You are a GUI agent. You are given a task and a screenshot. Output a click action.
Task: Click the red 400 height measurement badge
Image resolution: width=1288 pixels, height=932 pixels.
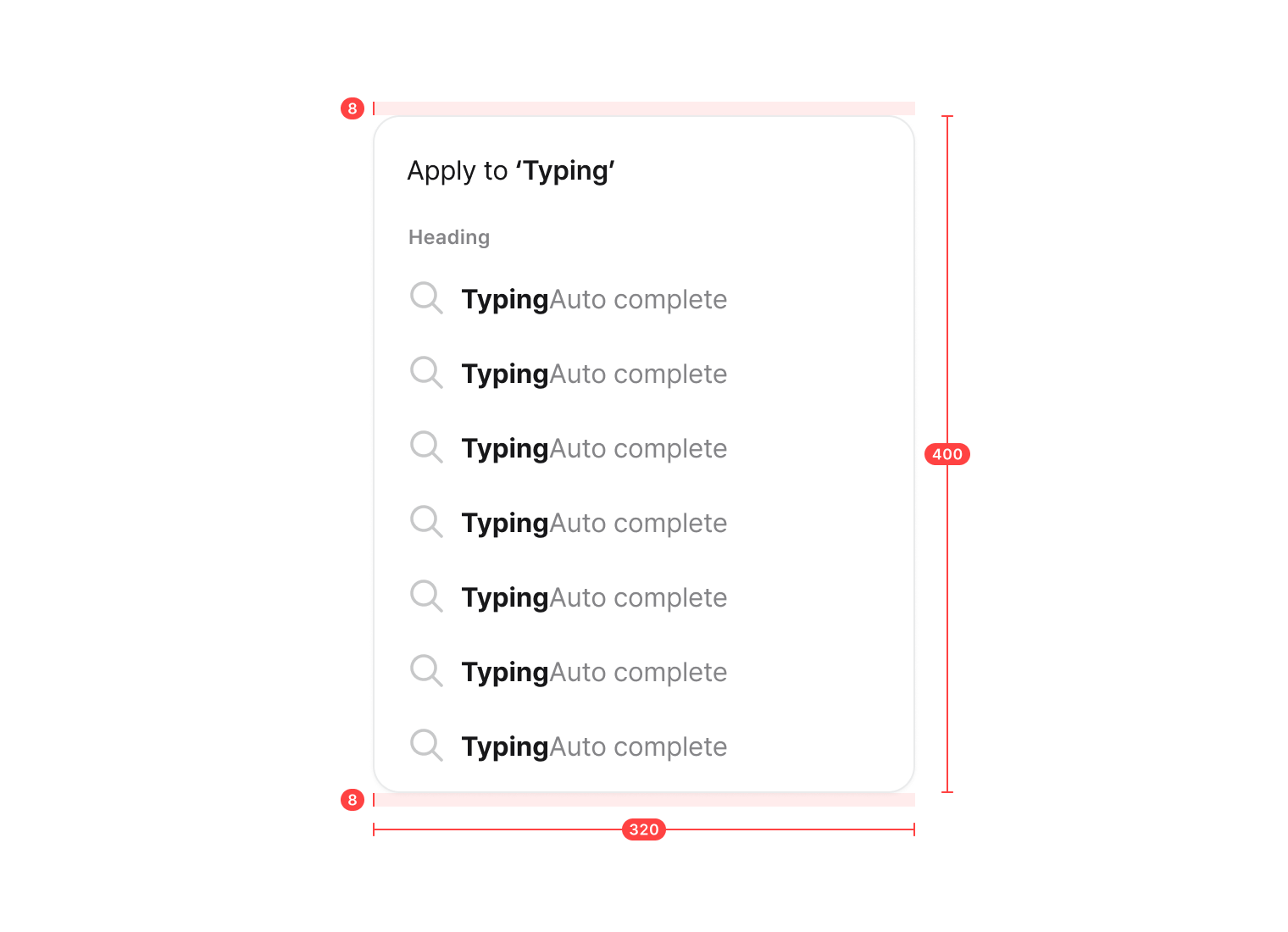click(x=947, y=454)
